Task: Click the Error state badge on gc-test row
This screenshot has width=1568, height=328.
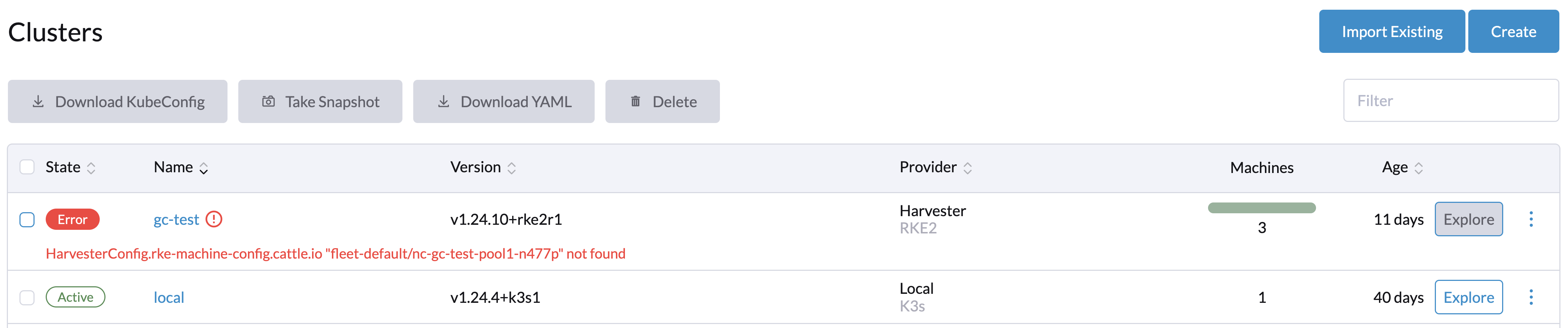Action: tap(72, 219)
